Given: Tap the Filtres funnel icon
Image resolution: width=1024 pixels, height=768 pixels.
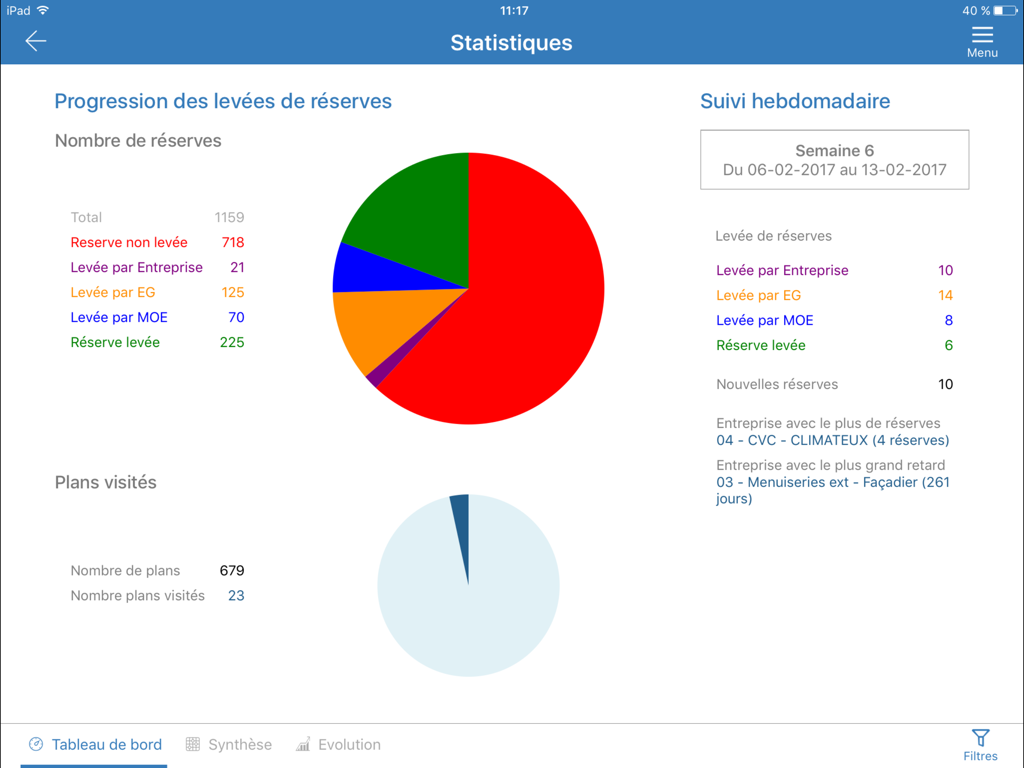Looking at the screenshot, I should [x=980, y=737].
